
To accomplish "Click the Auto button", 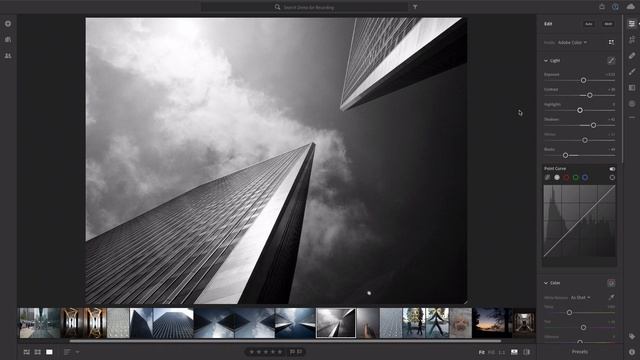I will pos(589,24).
